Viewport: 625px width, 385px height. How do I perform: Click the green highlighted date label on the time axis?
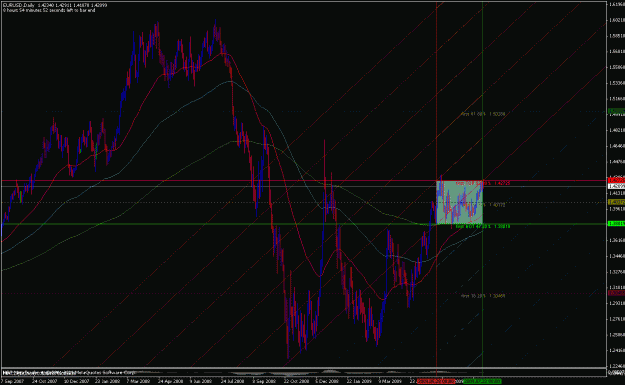pos(482,381)
